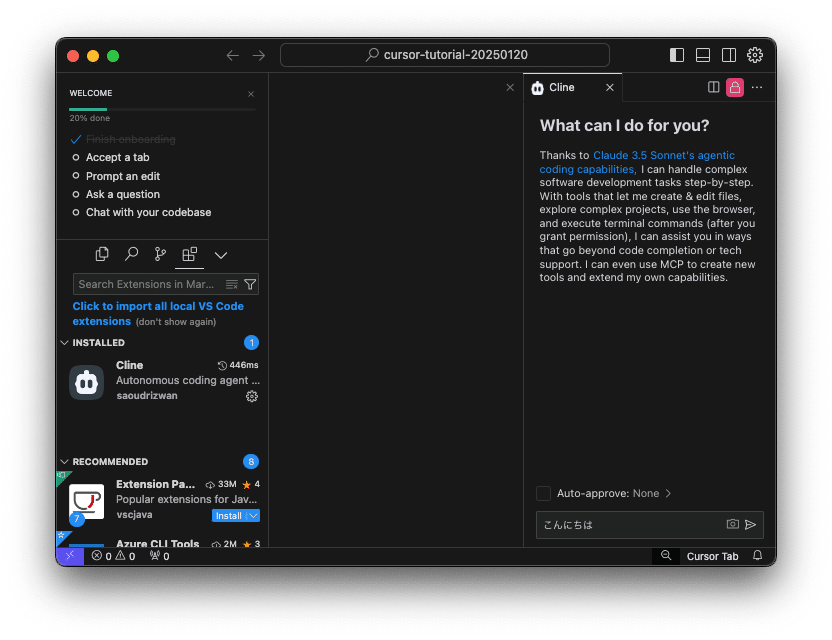
Task: Click vscjava publisher name
Action: click(134, 515)
